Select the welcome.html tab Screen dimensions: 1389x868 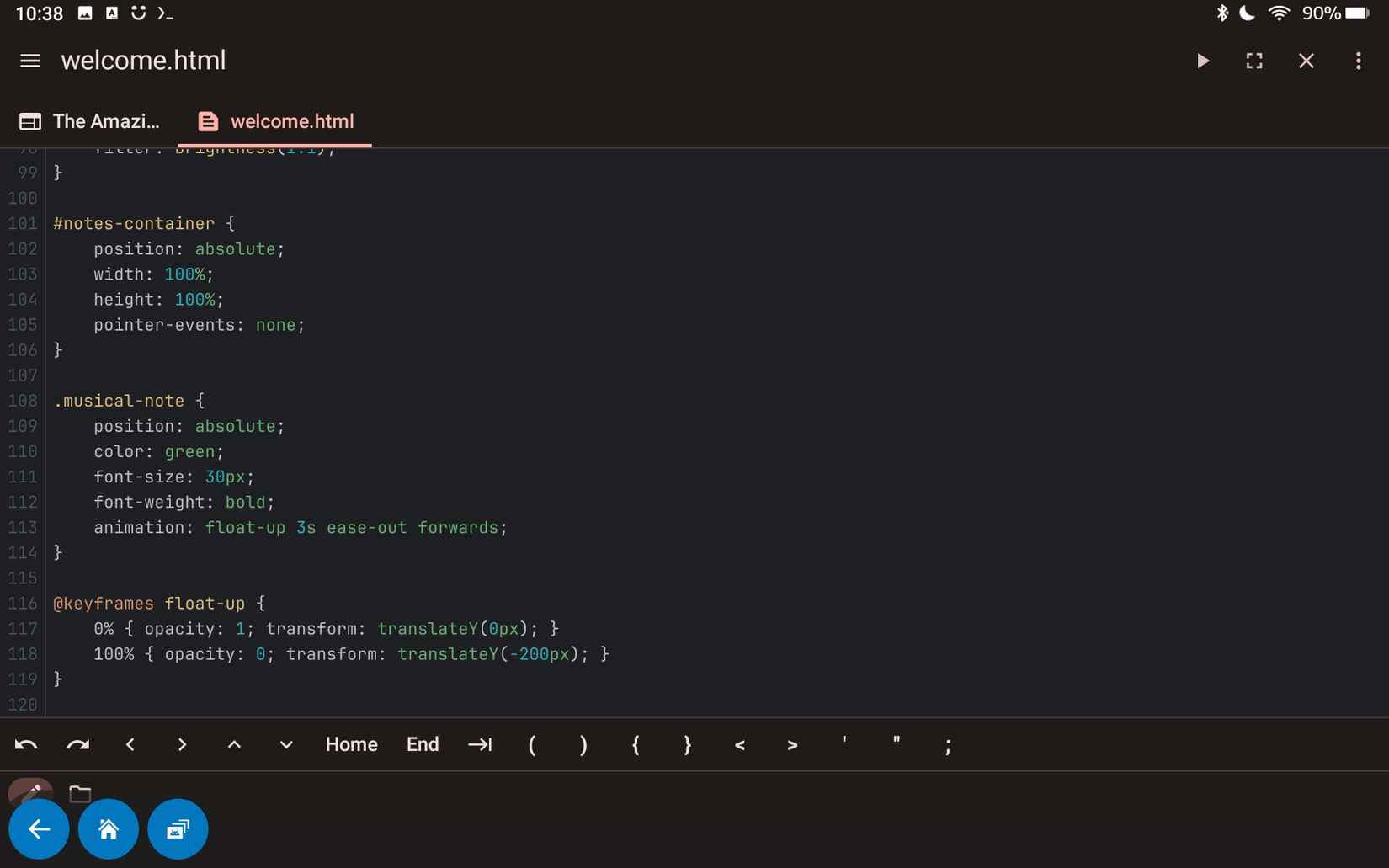point(275,121)
